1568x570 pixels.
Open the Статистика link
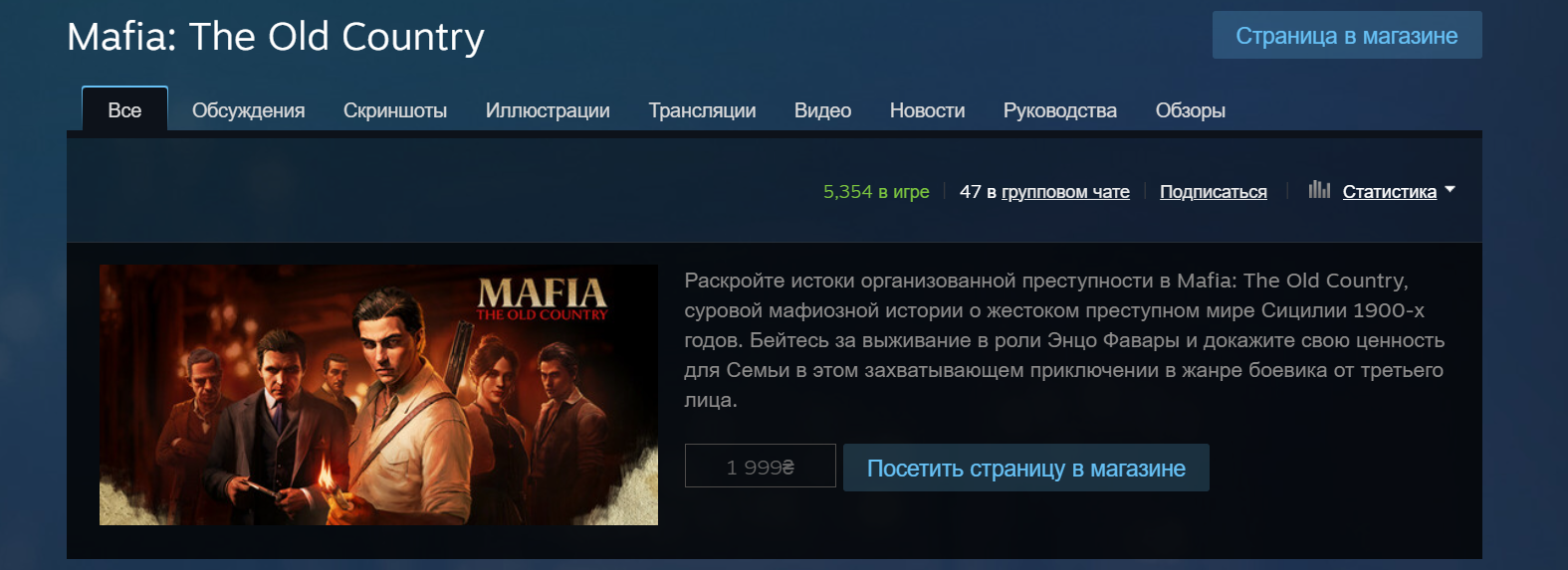point(1390,192)
